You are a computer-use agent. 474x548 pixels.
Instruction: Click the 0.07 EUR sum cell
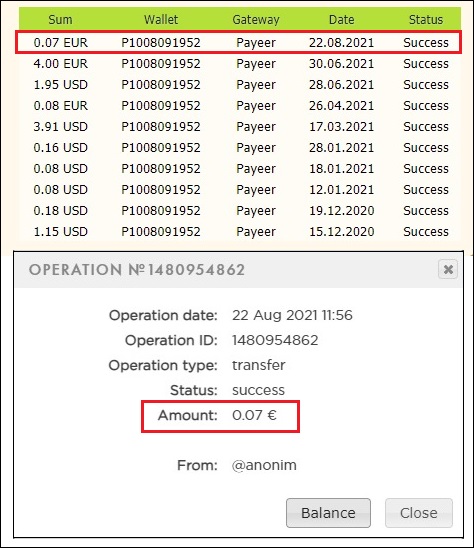click(60, 43)
